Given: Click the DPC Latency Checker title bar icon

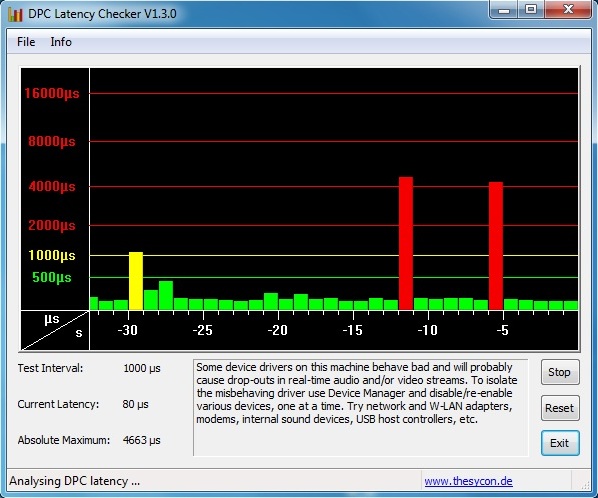Looking at the screenshot, I should (16, 14).
